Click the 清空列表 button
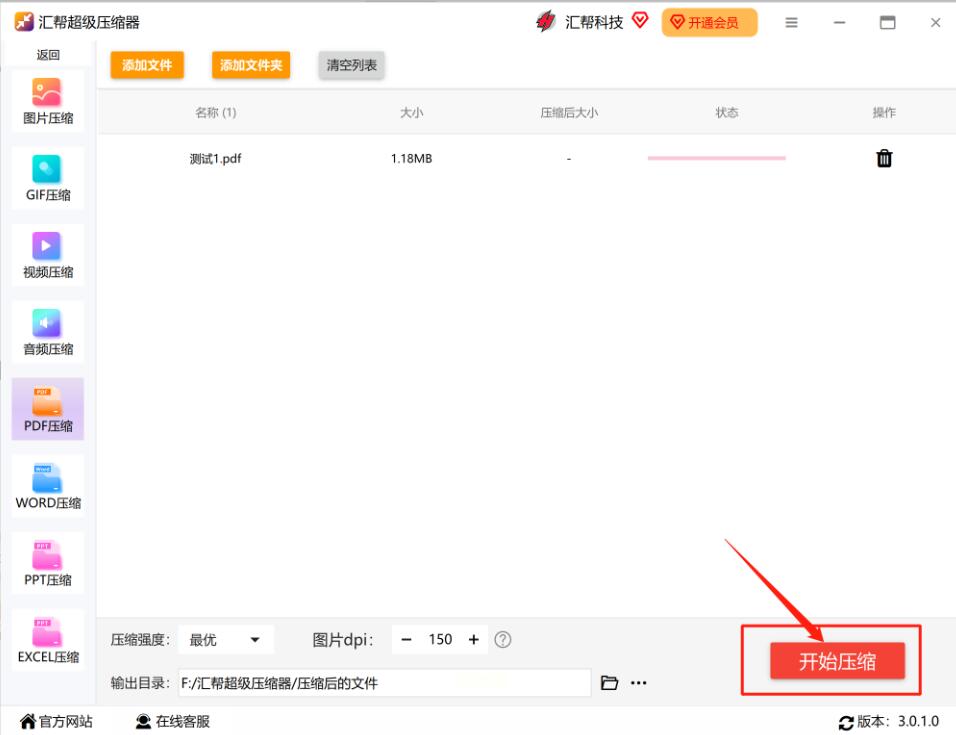 pyautogui.click(x=351, y=65)
